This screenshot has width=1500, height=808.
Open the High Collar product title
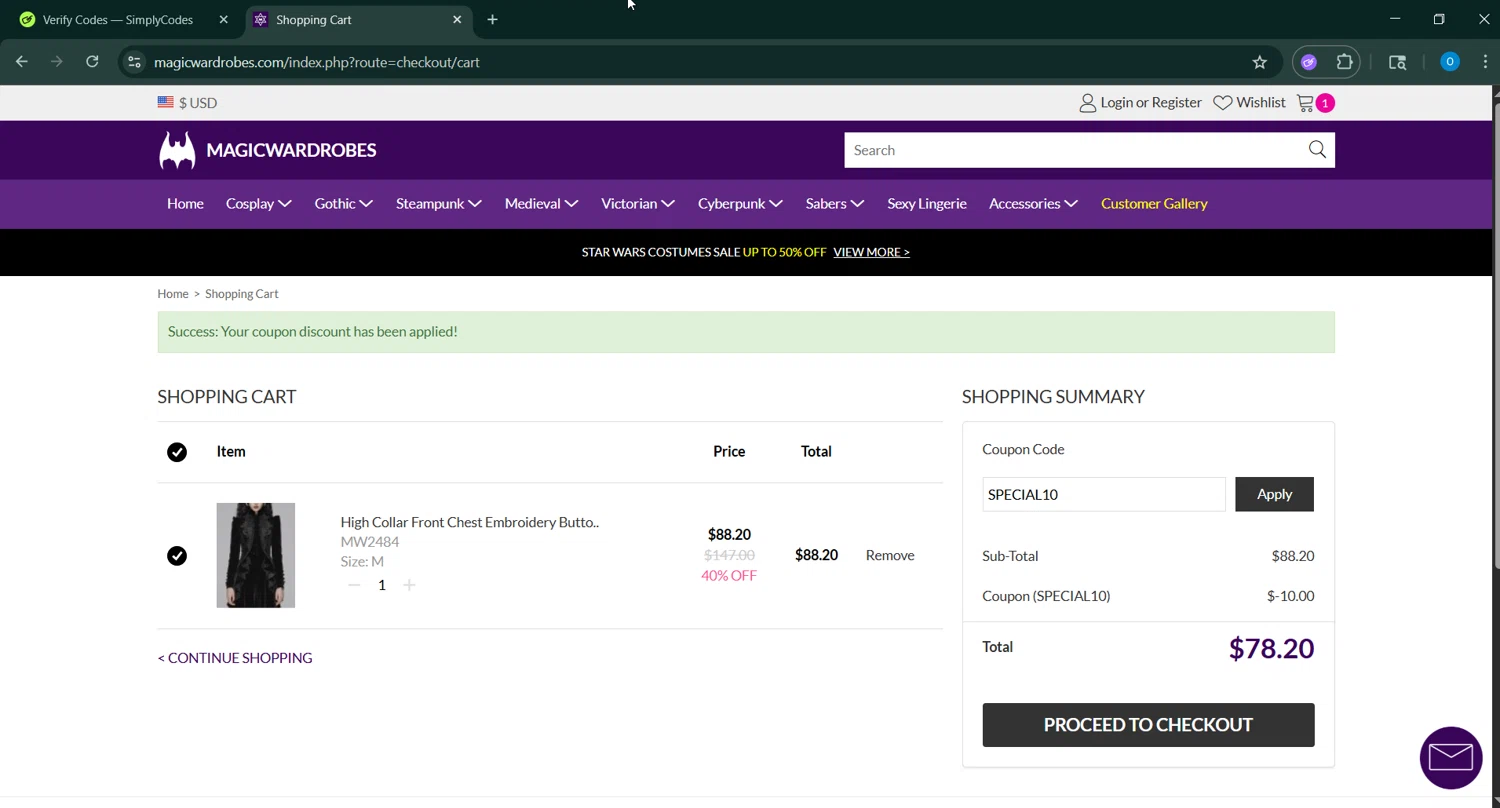coord(469,522)
